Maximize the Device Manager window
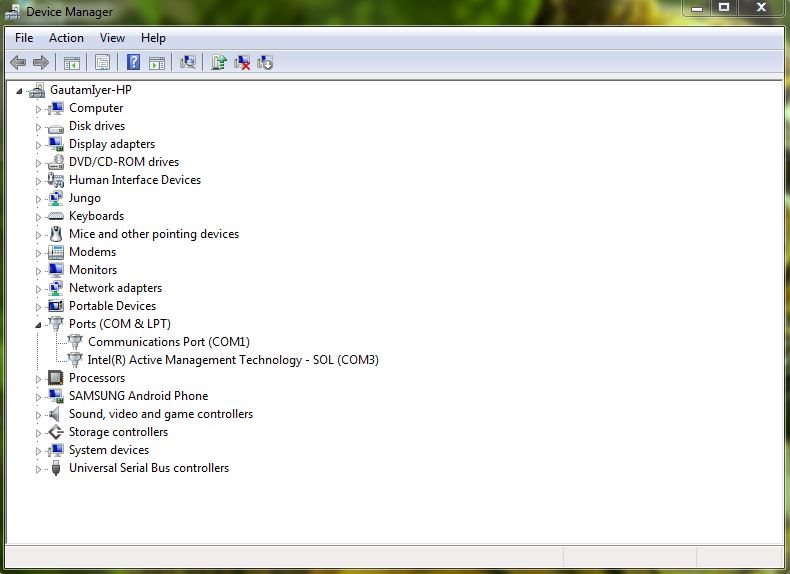Viewport: 790px width, 574px height. tap(724, 7)
